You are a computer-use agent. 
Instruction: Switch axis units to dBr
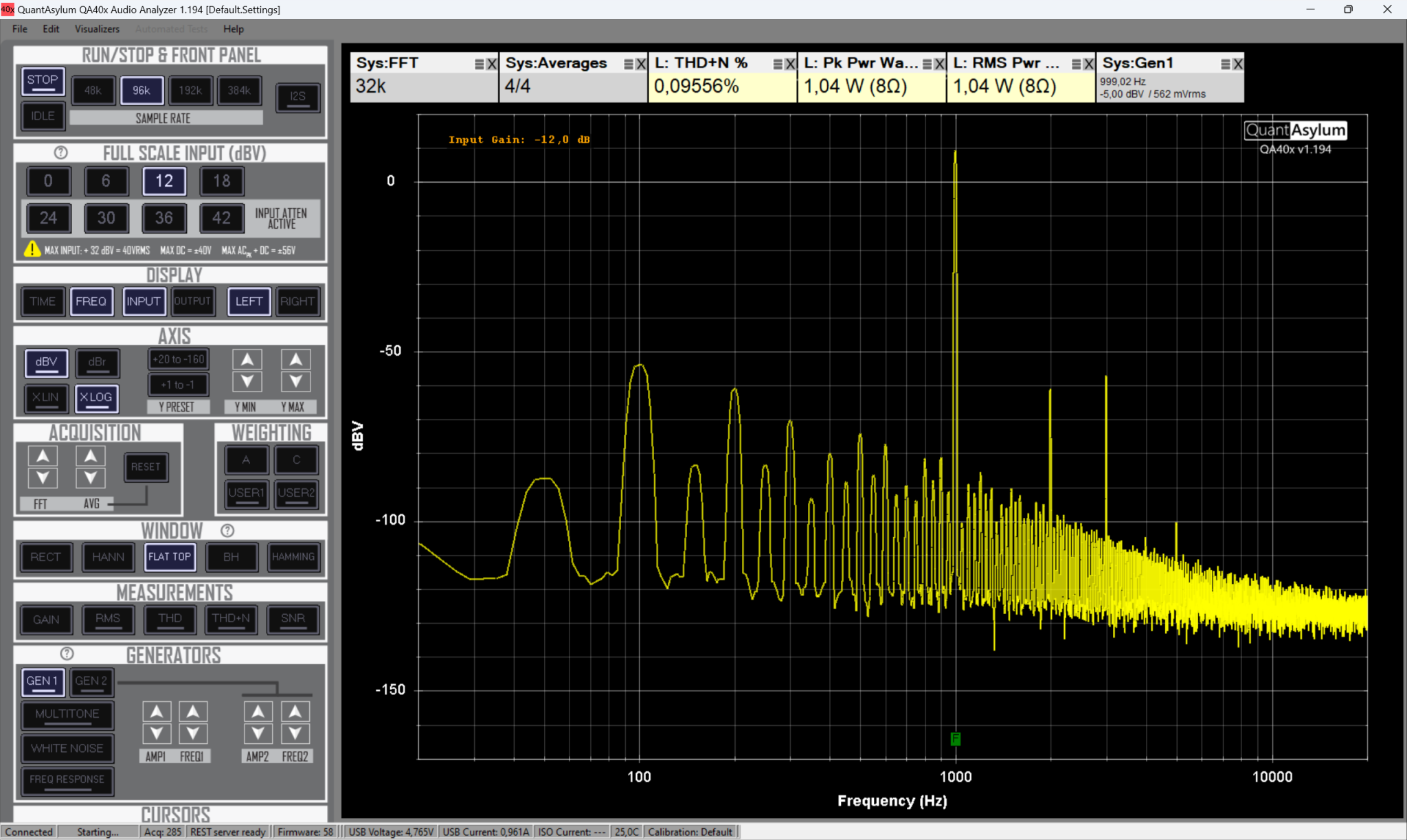[x=97, y=363]
